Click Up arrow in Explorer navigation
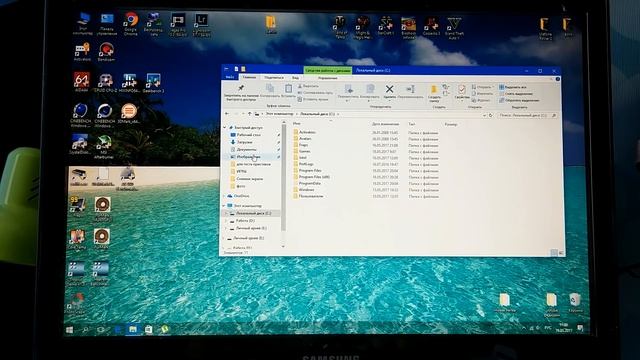 249,114
